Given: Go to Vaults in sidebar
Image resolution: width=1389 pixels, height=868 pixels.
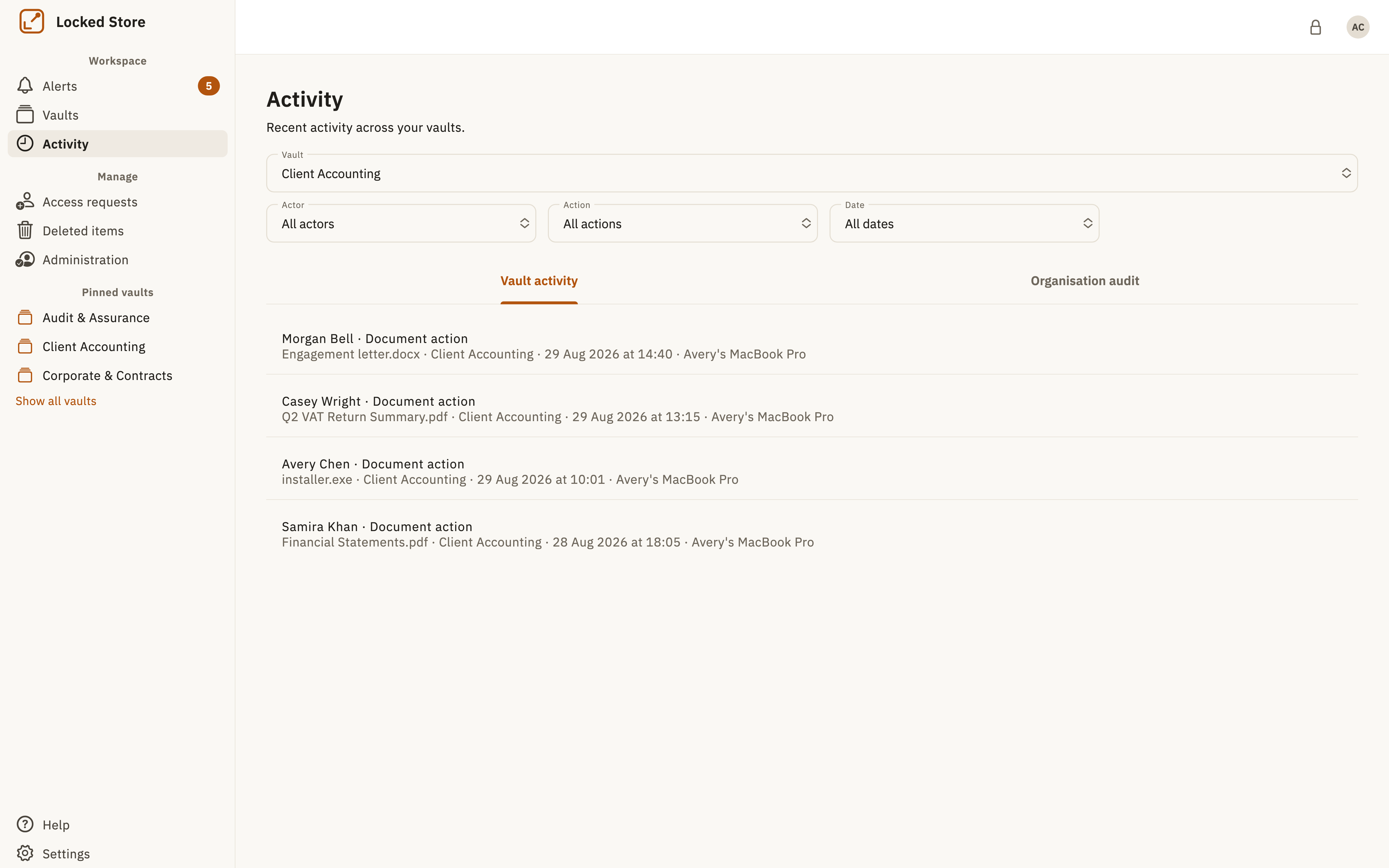Looking at the screenshot, I should coord(118,115).
